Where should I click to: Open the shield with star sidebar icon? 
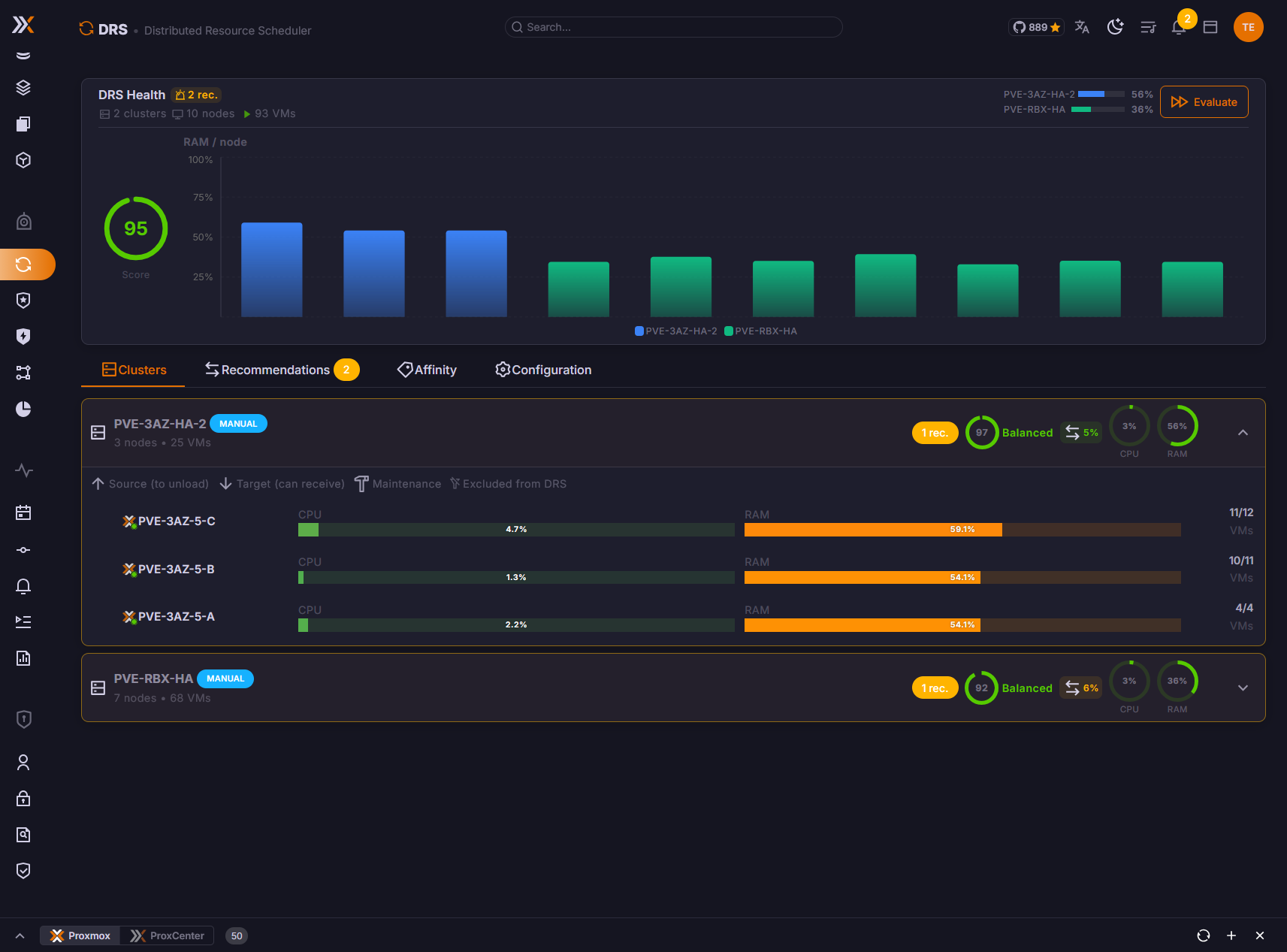(23, 301)
